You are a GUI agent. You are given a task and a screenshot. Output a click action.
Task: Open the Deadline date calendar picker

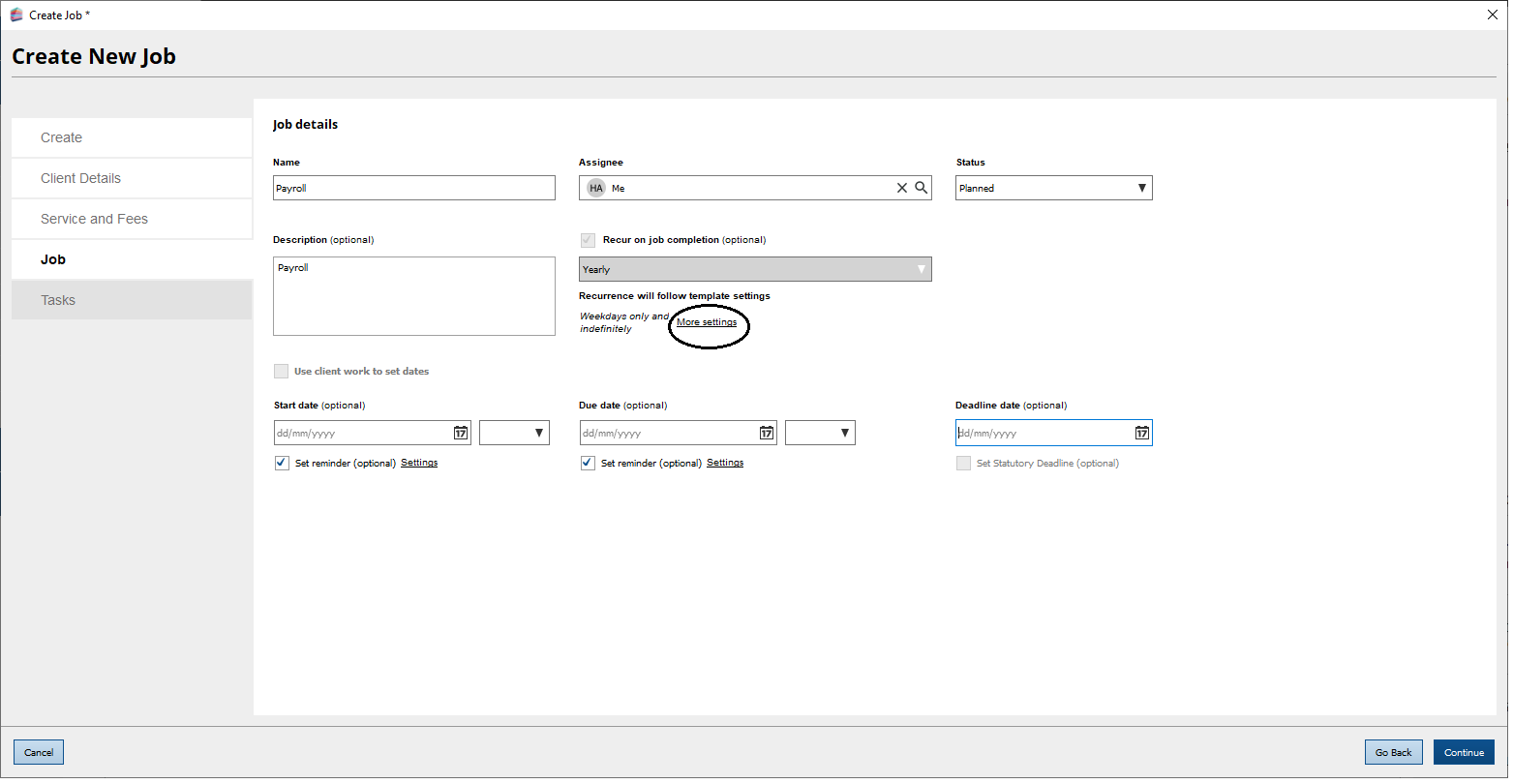(1142, 434)
